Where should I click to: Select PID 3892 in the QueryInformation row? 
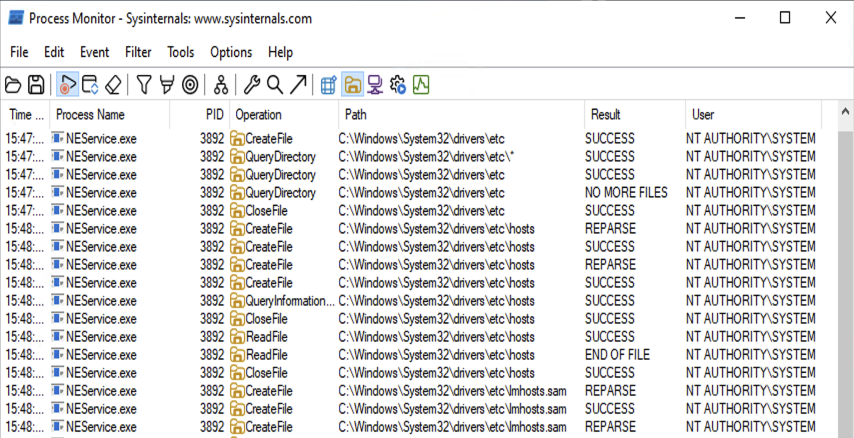(x=212, y=301)
